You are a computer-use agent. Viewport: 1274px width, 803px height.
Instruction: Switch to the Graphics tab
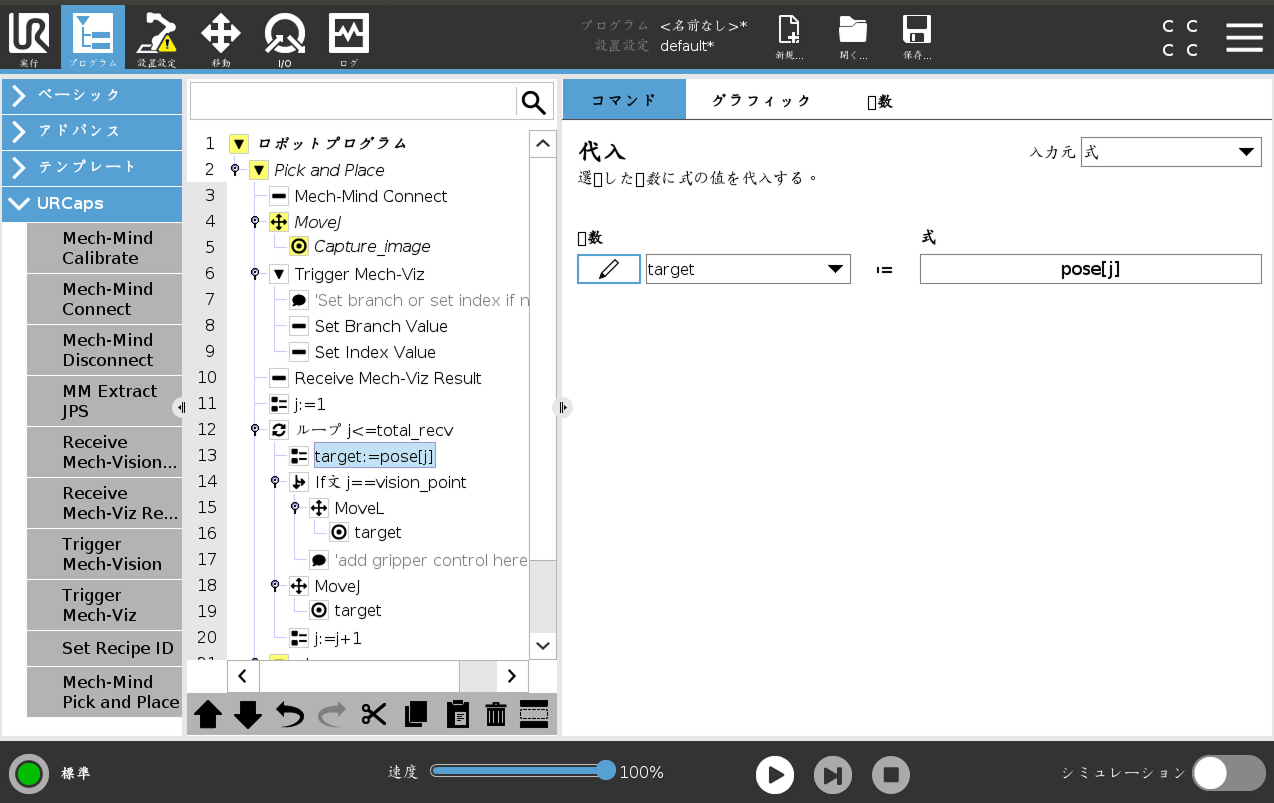[x=761, y=100]
